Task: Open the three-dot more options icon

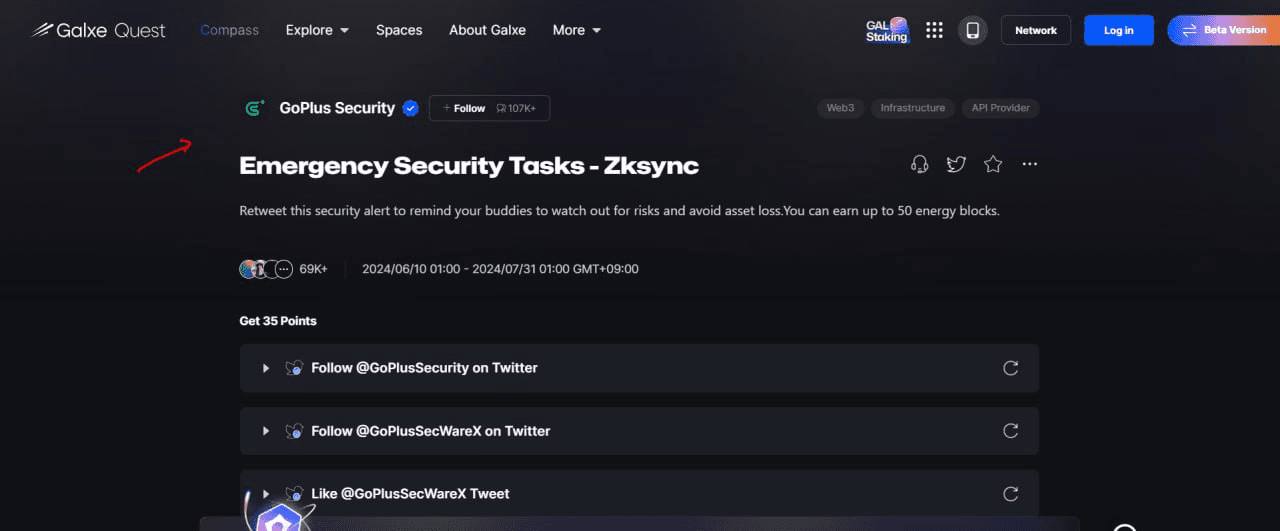Action: (1030, 164)
